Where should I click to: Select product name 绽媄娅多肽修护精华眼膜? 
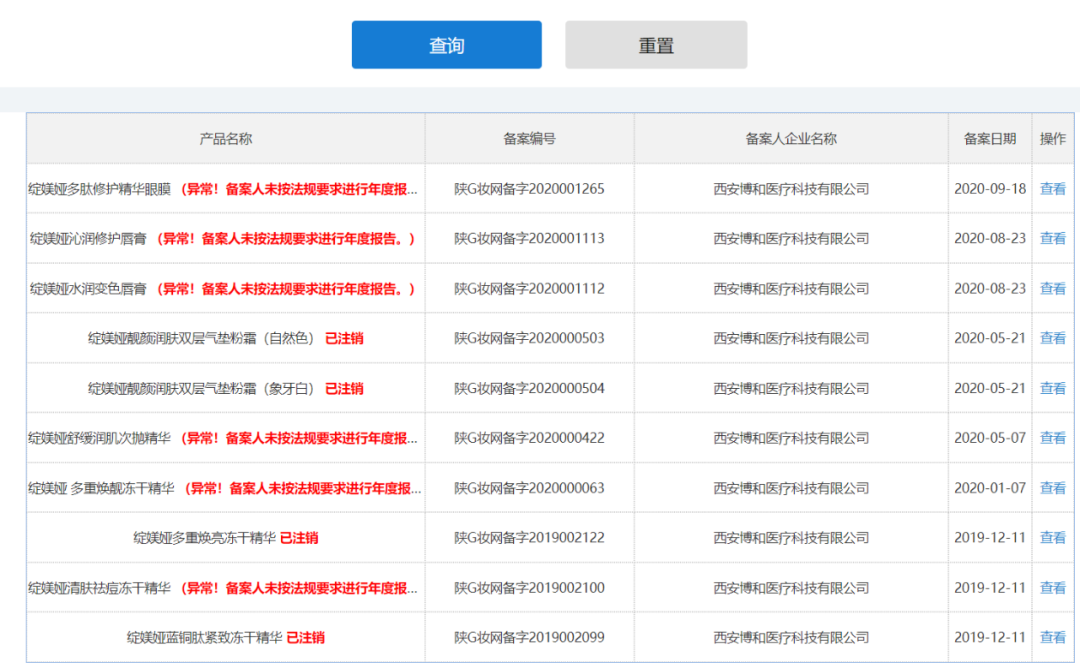coord(99,189)
